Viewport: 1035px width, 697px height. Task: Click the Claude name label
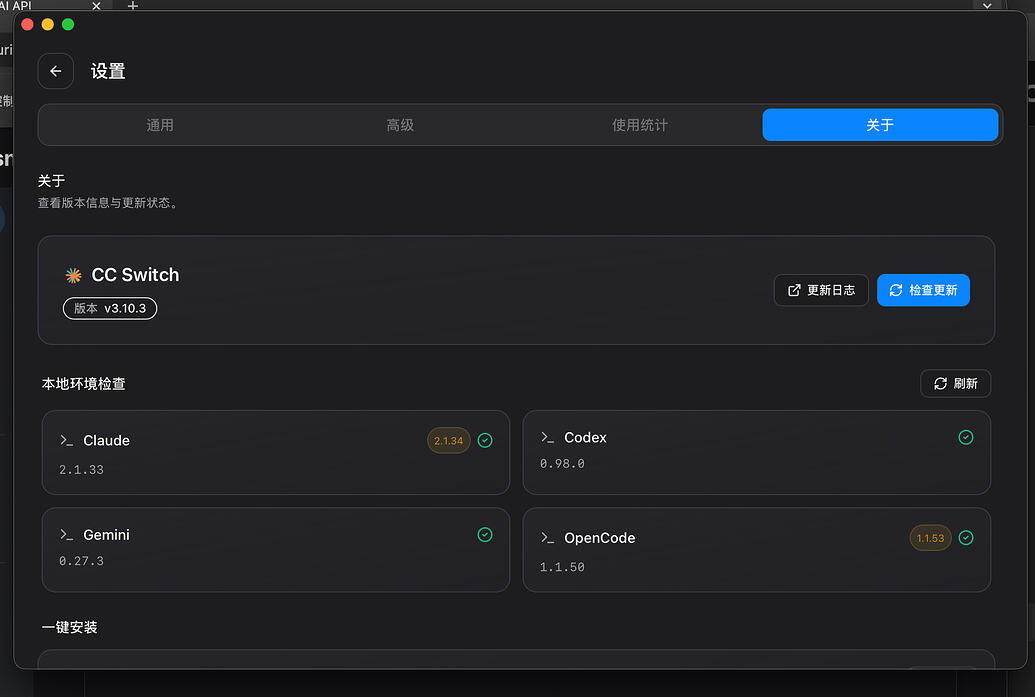[x=106, y=440]
